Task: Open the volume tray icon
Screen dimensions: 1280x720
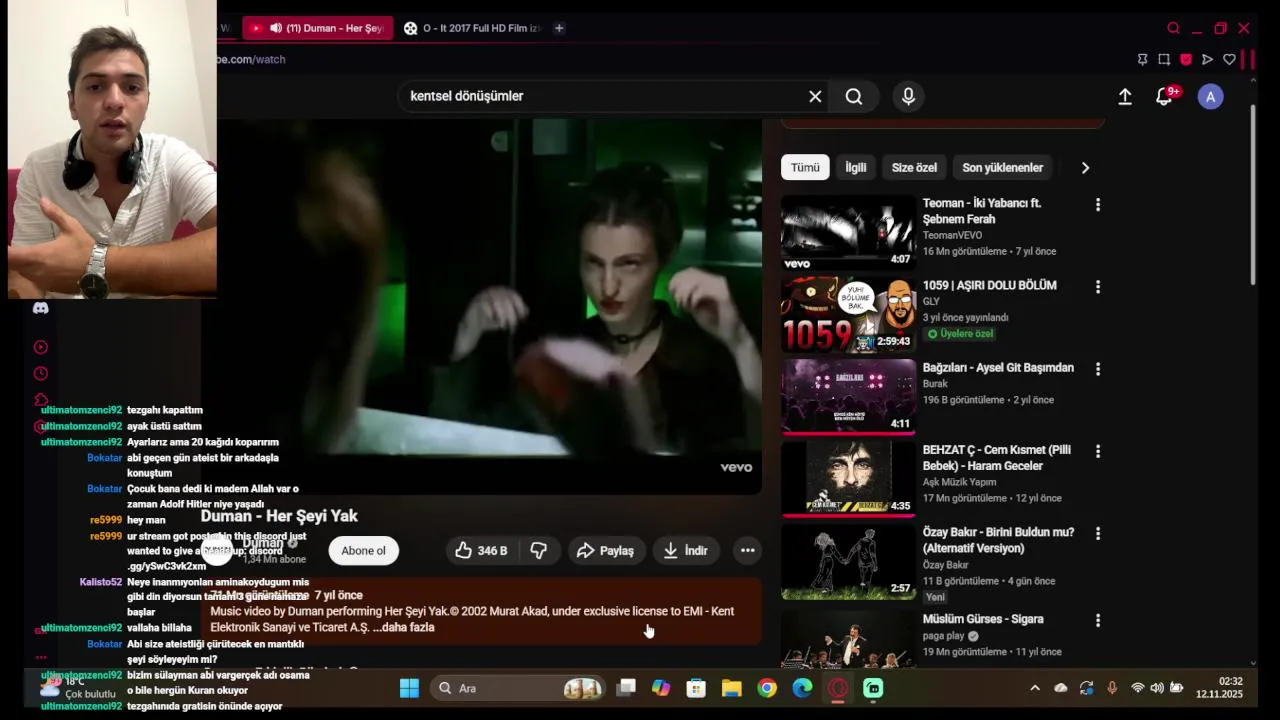Action: pyautogui.click(x=1157, y=688)
